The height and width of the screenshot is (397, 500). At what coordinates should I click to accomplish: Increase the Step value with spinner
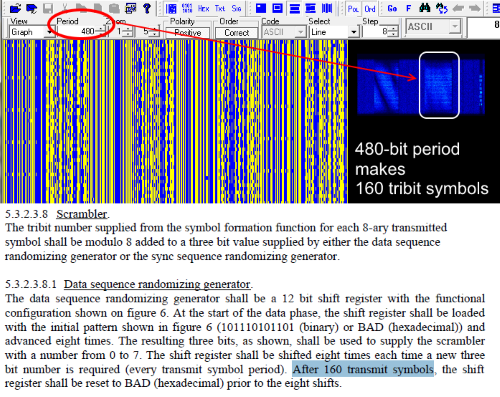[394, 29]
